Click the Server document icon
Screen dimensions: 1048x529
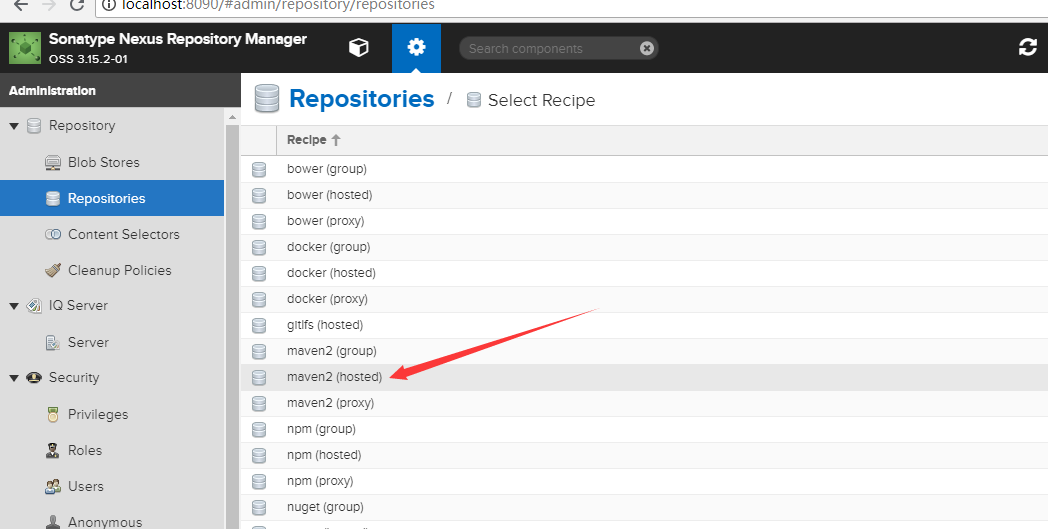click(x=53, y=342)
